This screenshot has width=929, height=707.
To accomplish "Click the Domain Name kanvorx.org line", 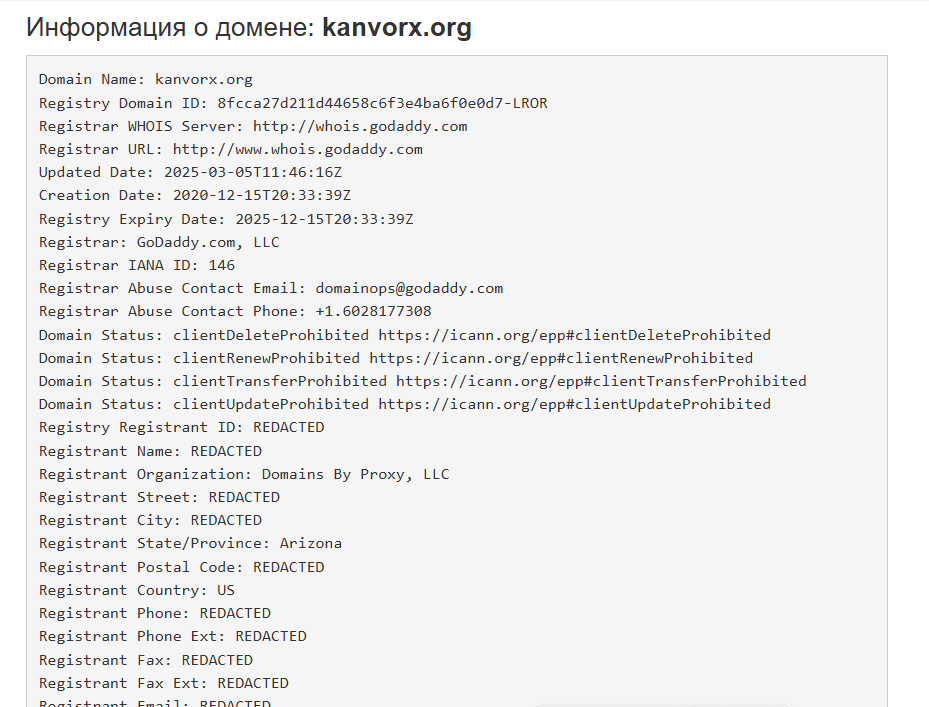I will tap(146, 79).
